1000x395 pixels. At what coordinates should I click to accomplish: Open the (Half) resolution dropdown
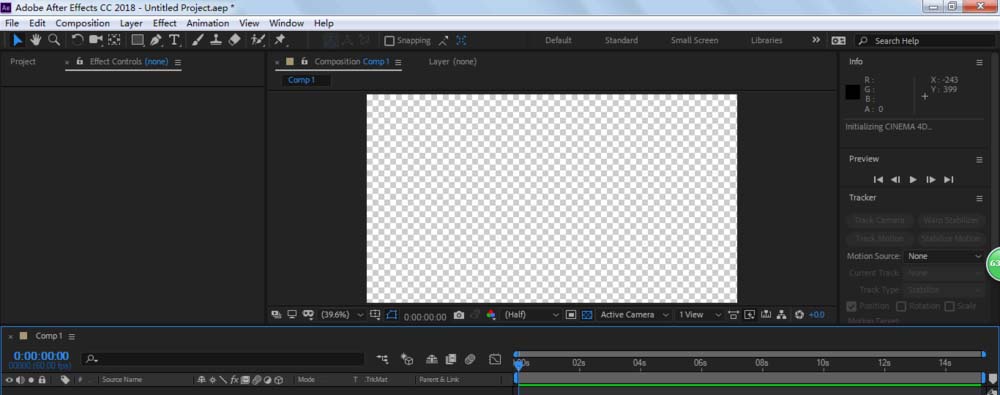tap(532, 315)
